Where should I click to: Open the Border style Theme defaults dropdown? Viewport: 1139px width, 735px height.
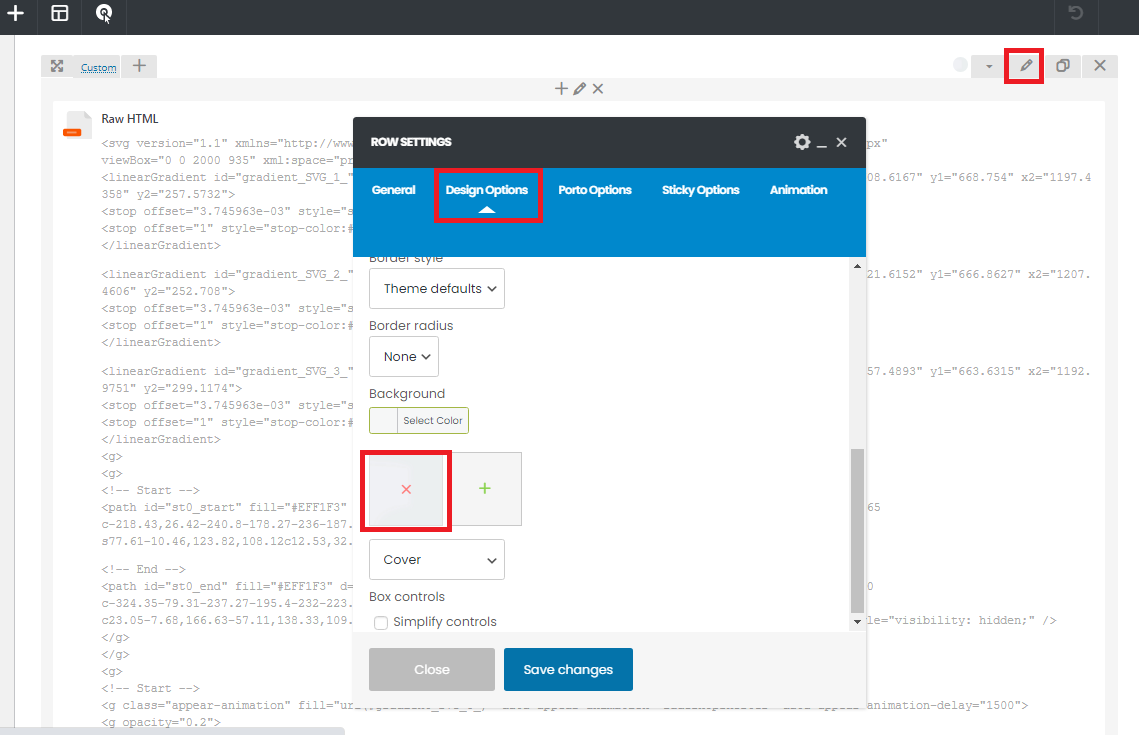[x=437, y=288]
